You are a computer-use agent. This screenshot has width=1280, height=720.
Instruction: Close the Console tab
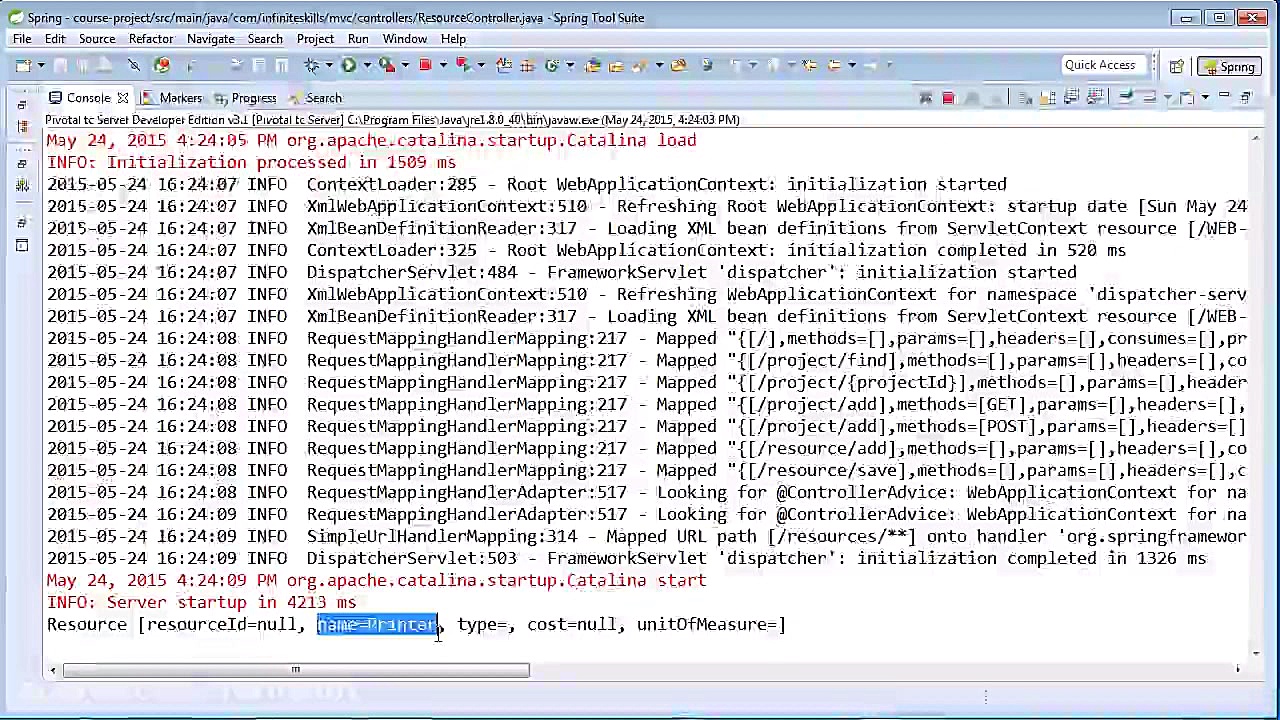point(122,98)
